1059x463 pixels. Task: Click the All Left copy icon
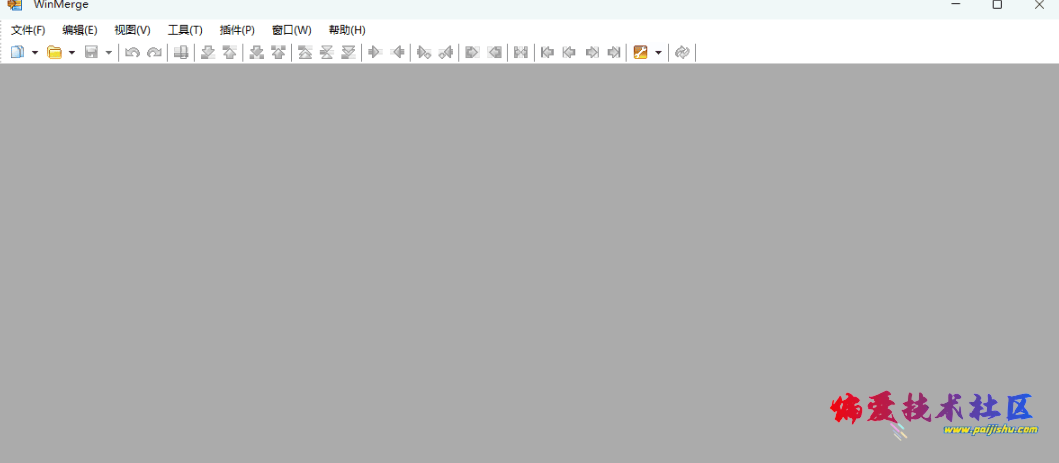click(x=494, y=52)
